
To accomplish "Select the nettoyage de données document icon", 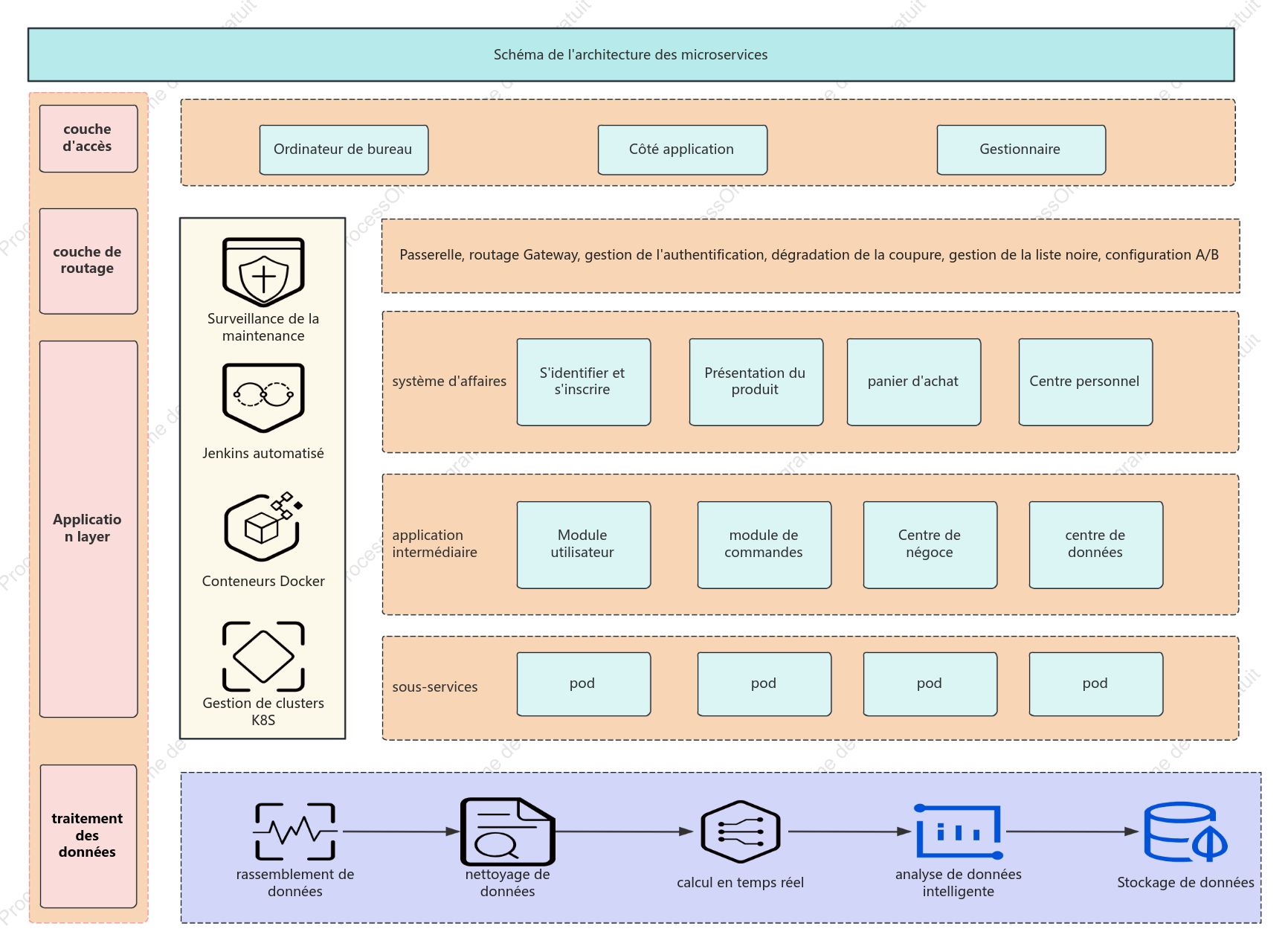I will (508, 831).
